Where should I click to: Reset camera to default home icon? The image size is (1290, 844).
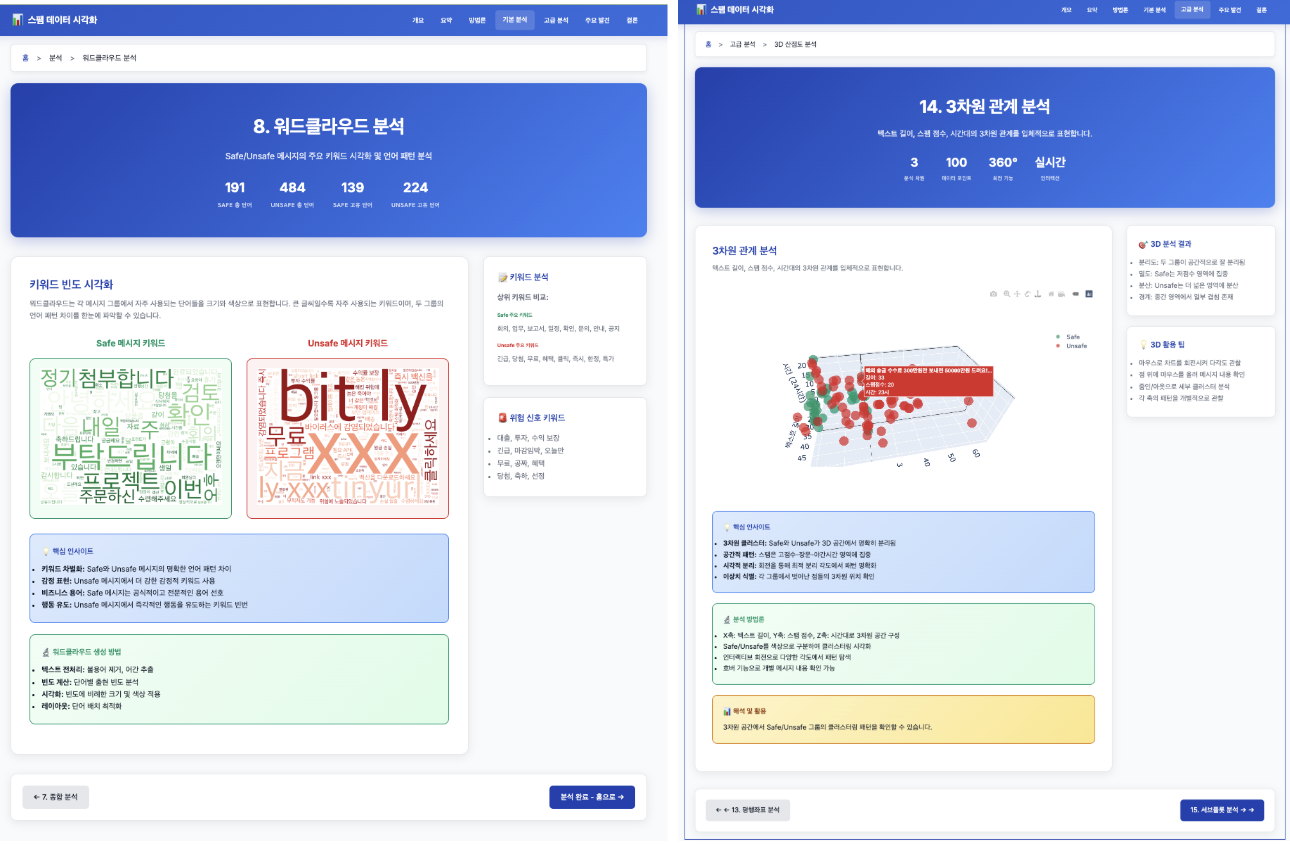point(1052,294)
